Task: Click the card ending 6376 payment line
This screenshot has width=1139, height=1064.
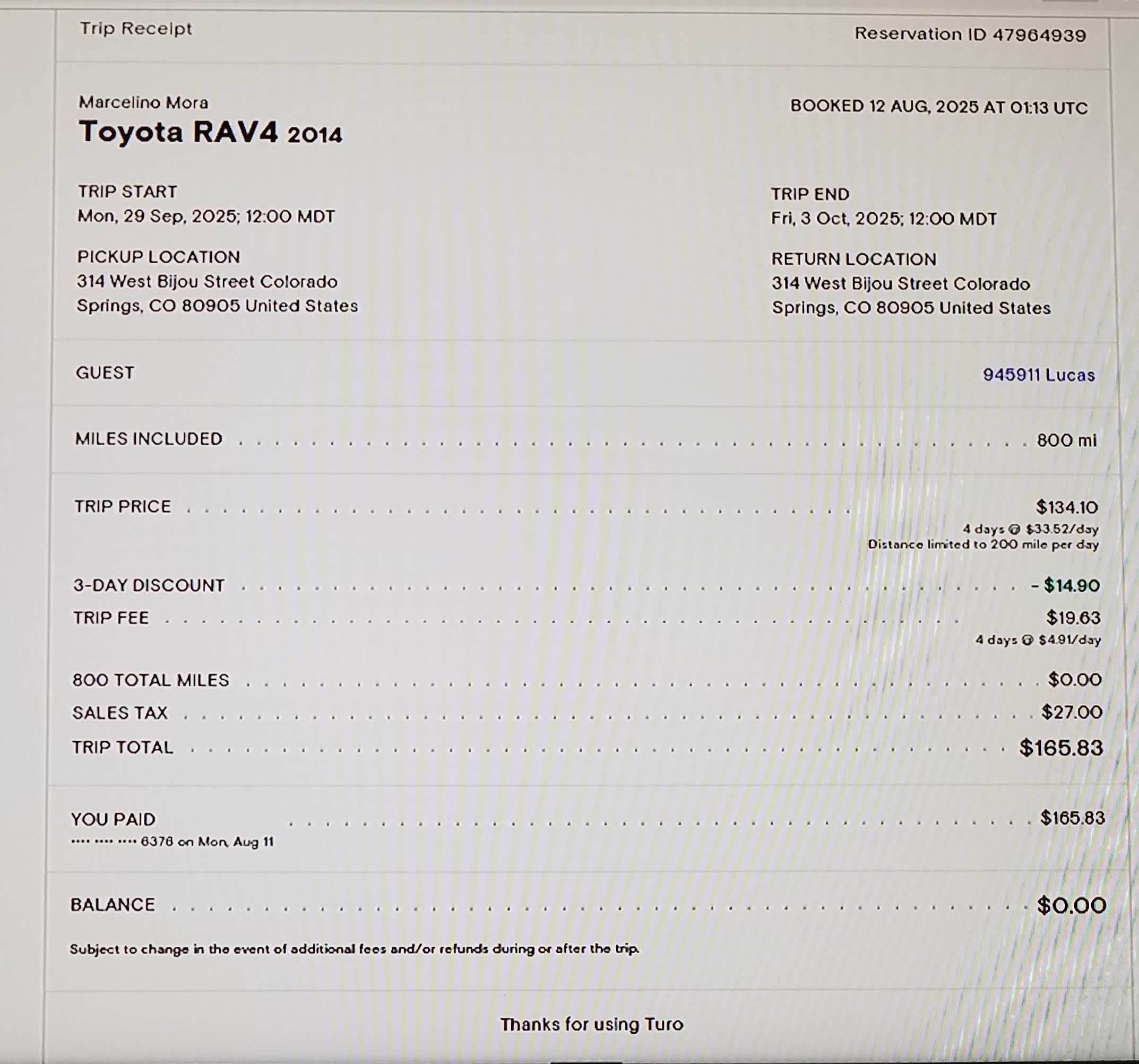Action: [172, 842]
